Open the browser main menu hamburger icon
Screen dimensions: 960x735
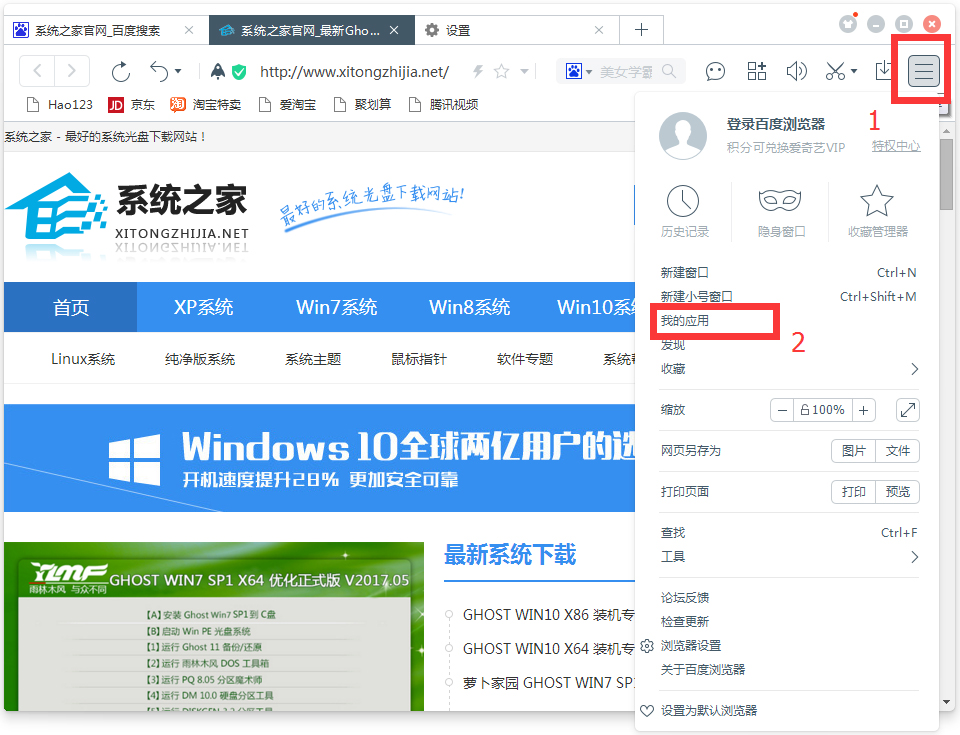pyautogui.click(x=923, y=71)
